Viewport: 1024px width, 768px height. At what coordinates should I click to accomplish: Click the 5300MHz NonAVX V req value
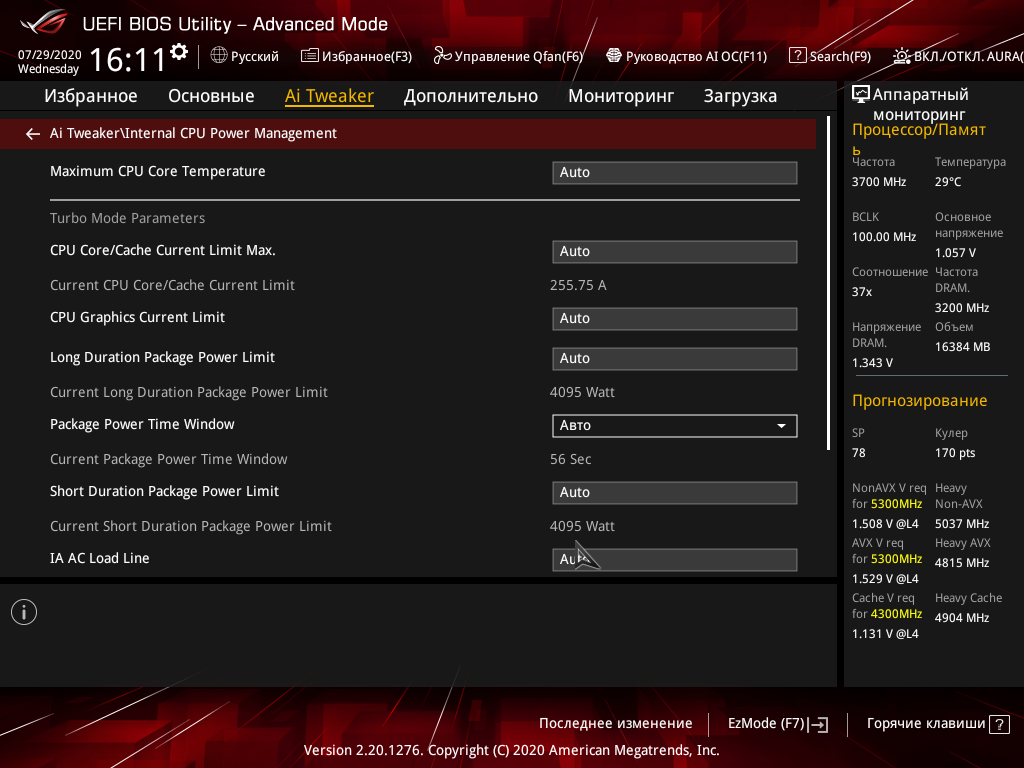point(896,504)
